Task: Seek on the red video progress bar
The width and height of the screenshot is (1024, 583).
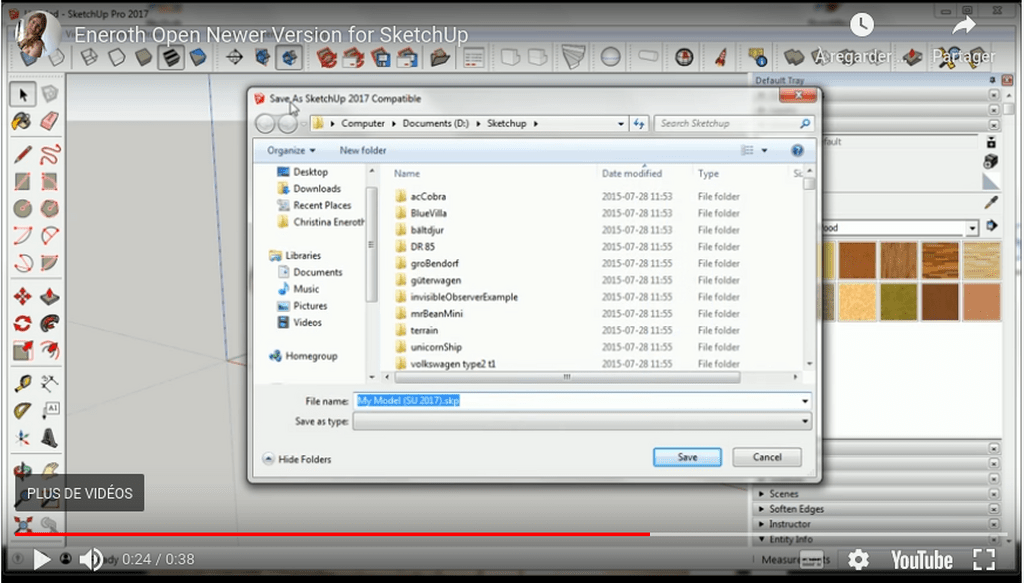Action: pos(332,534)
